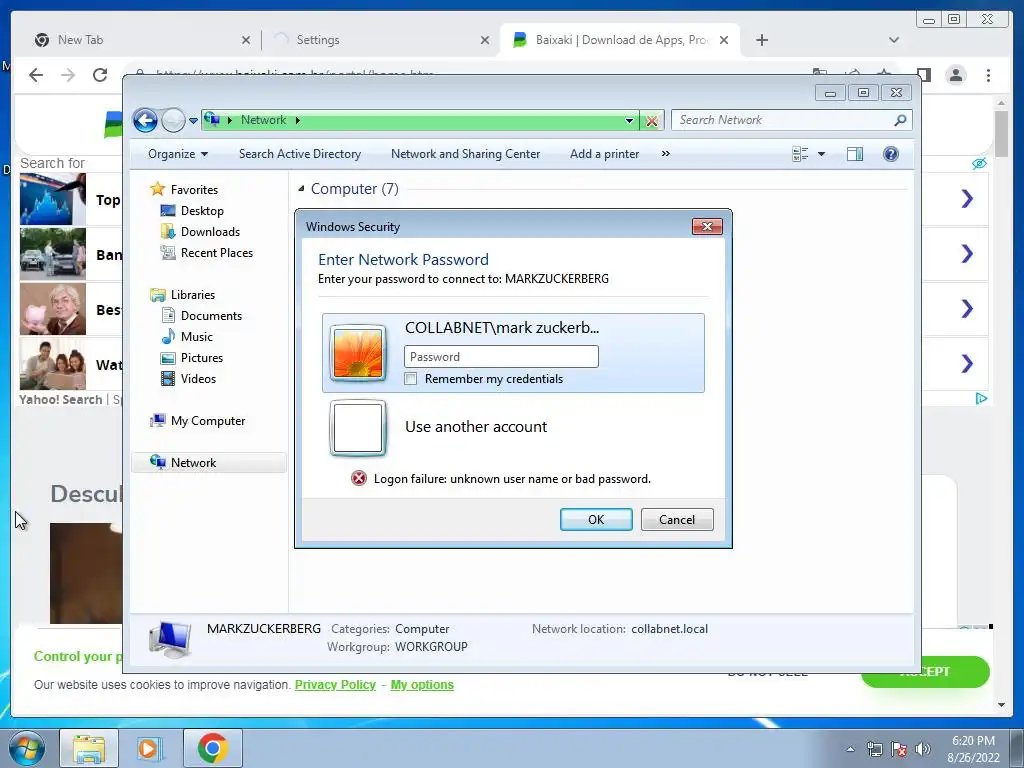Viewport: 1024px width, 768px height.
Task: Open Chrome three-dot menu
Action: pyautogui.click(x=988, y=75)
